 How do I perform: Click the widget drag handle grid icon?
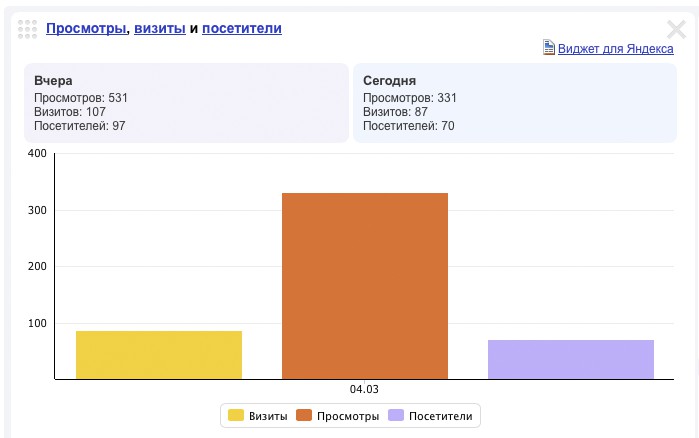pos(28,29)
